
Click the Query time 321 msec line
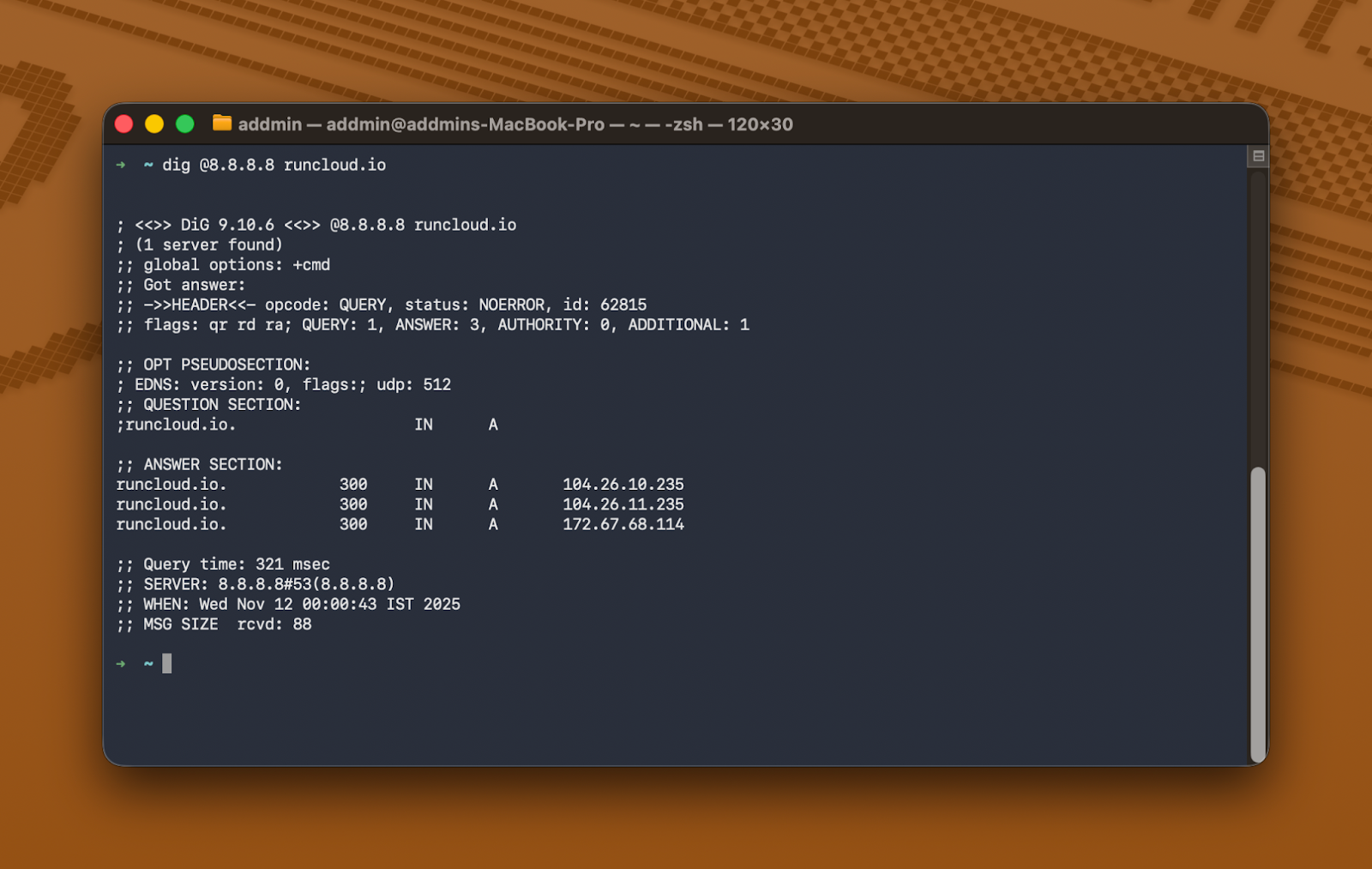coord(223,564)
